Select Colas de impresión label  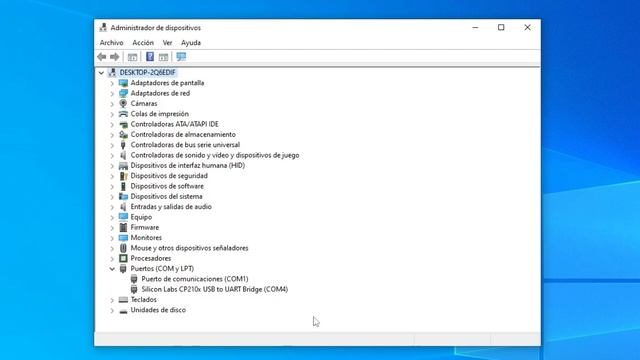point(160,114)
